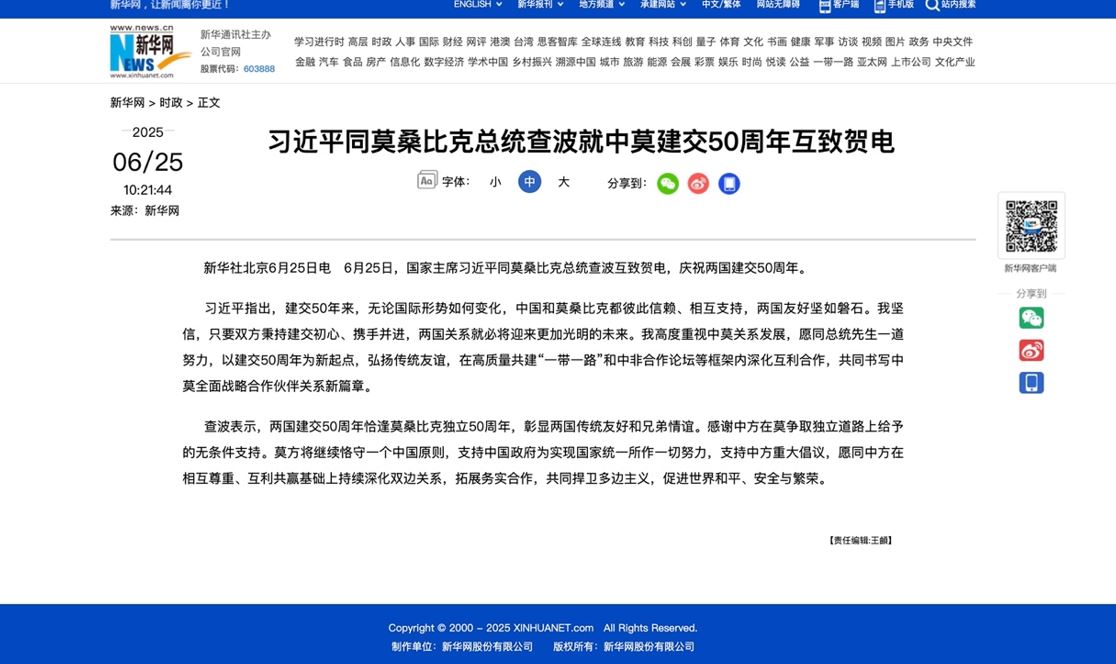Click the Aa font size icon

(426, 181)
